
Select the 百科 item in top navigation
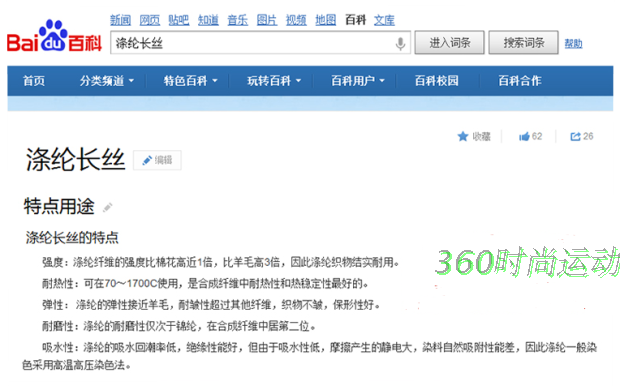coord(355,20)
